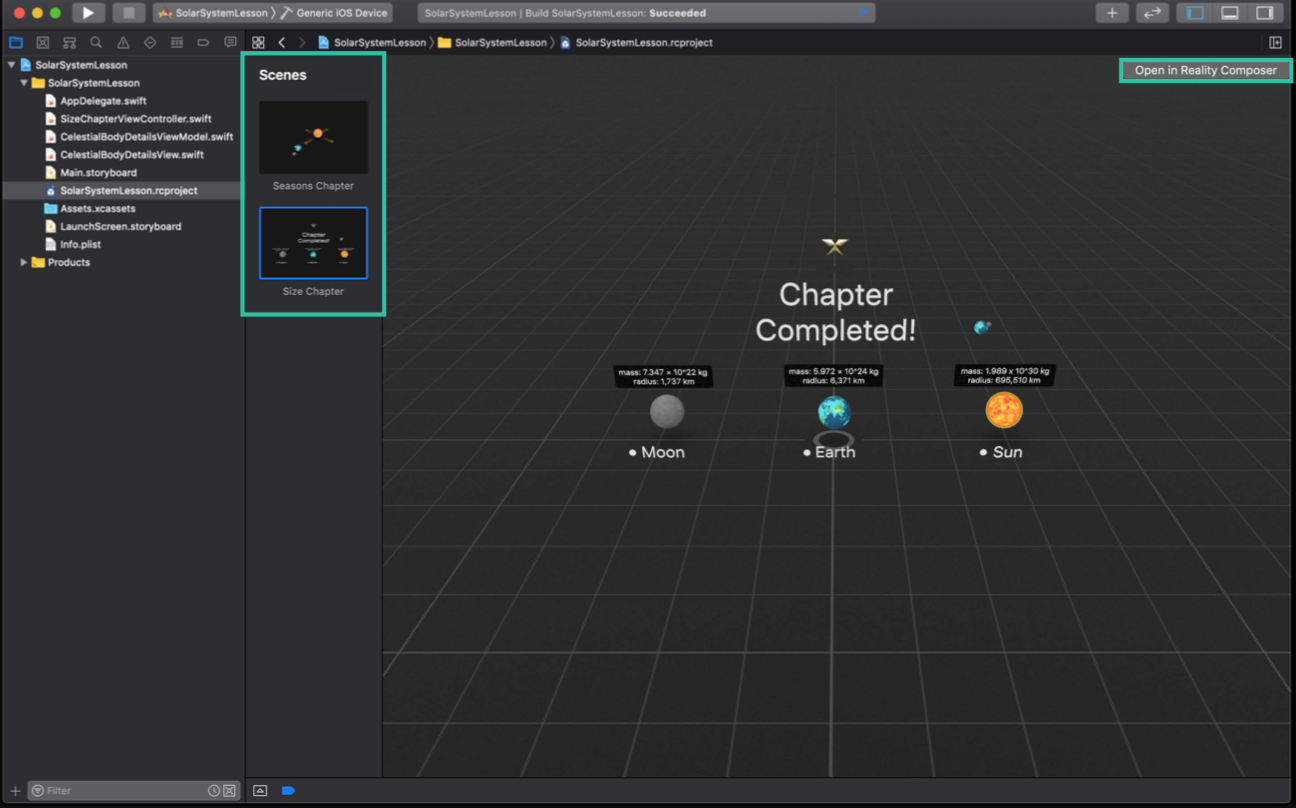Click the navigator Filter field
This screenshot has height=808, width=1296.
point(133,791)
